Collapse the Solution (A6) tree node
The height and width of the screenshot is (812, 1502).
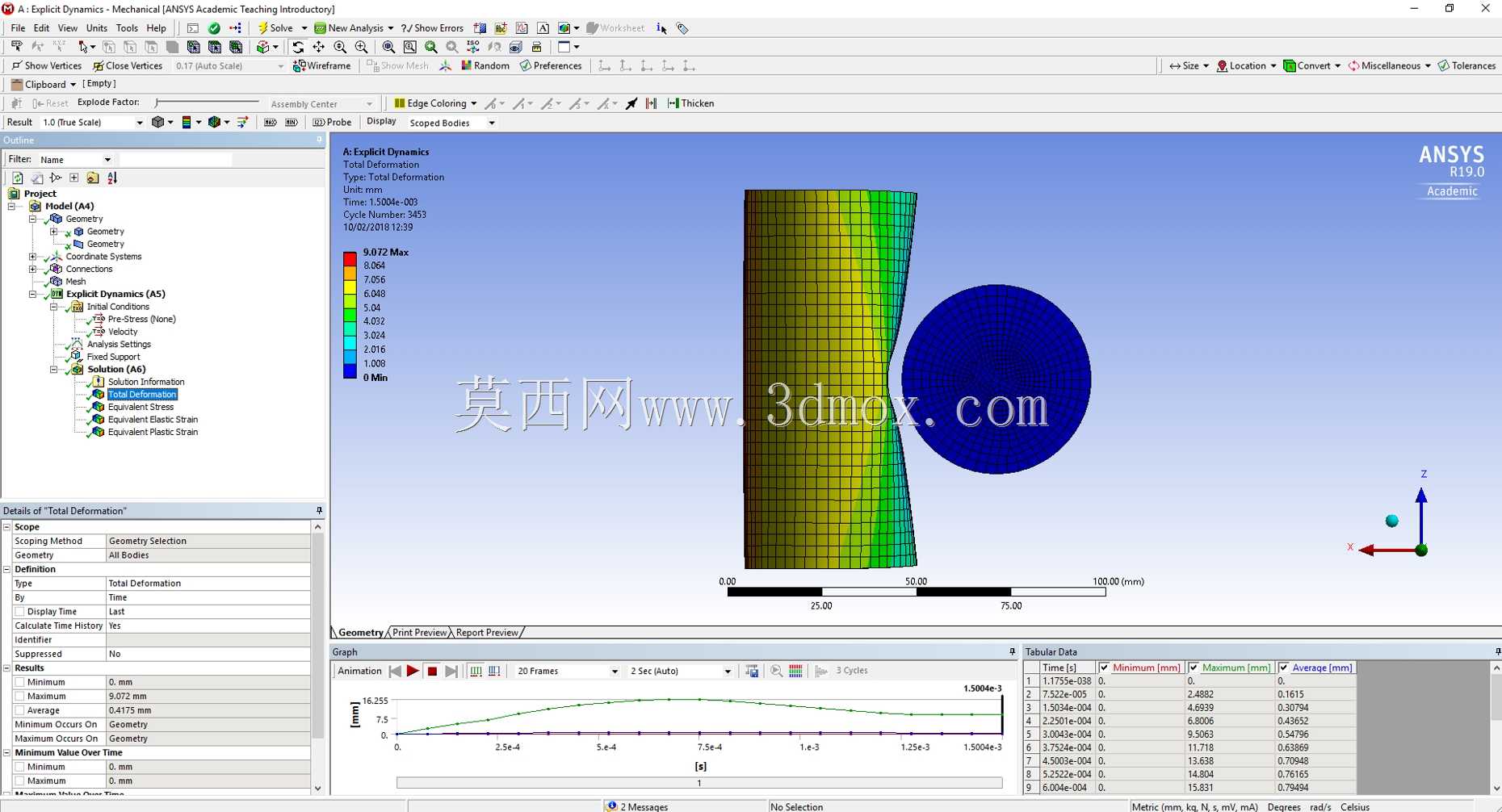pos(53,370)
